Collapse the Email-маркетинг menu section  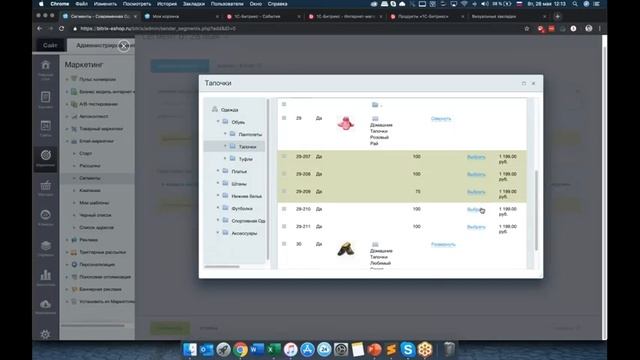67,141
